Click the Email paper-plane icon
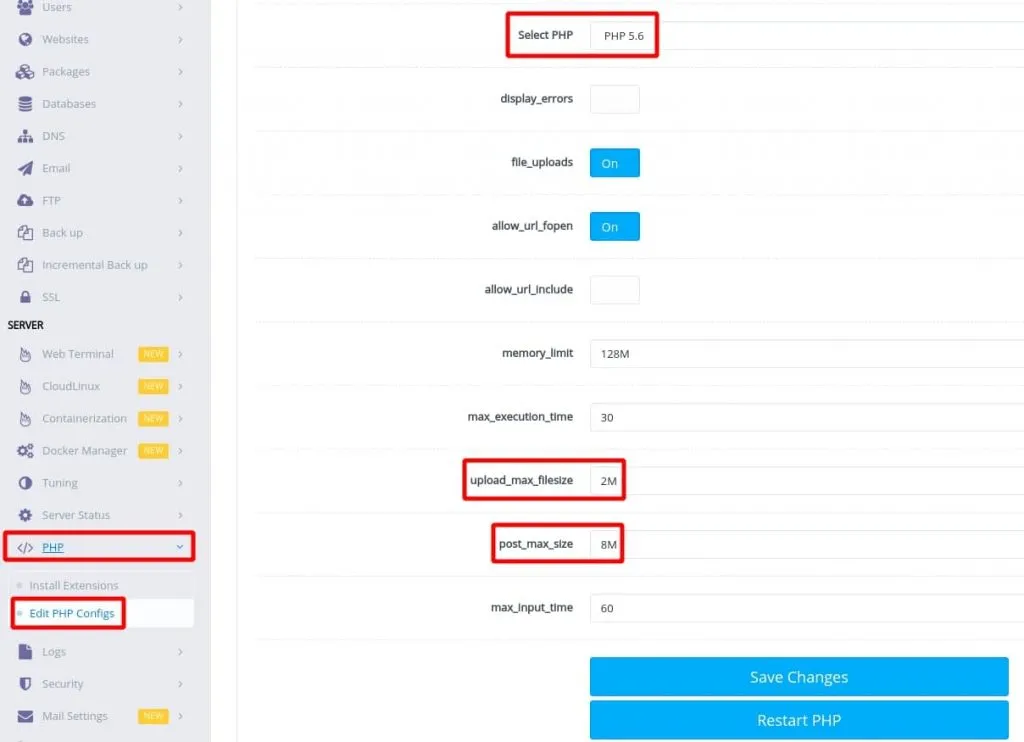Image resolution: width=1024 pixels, height=742 pixels. pos(26,169)
